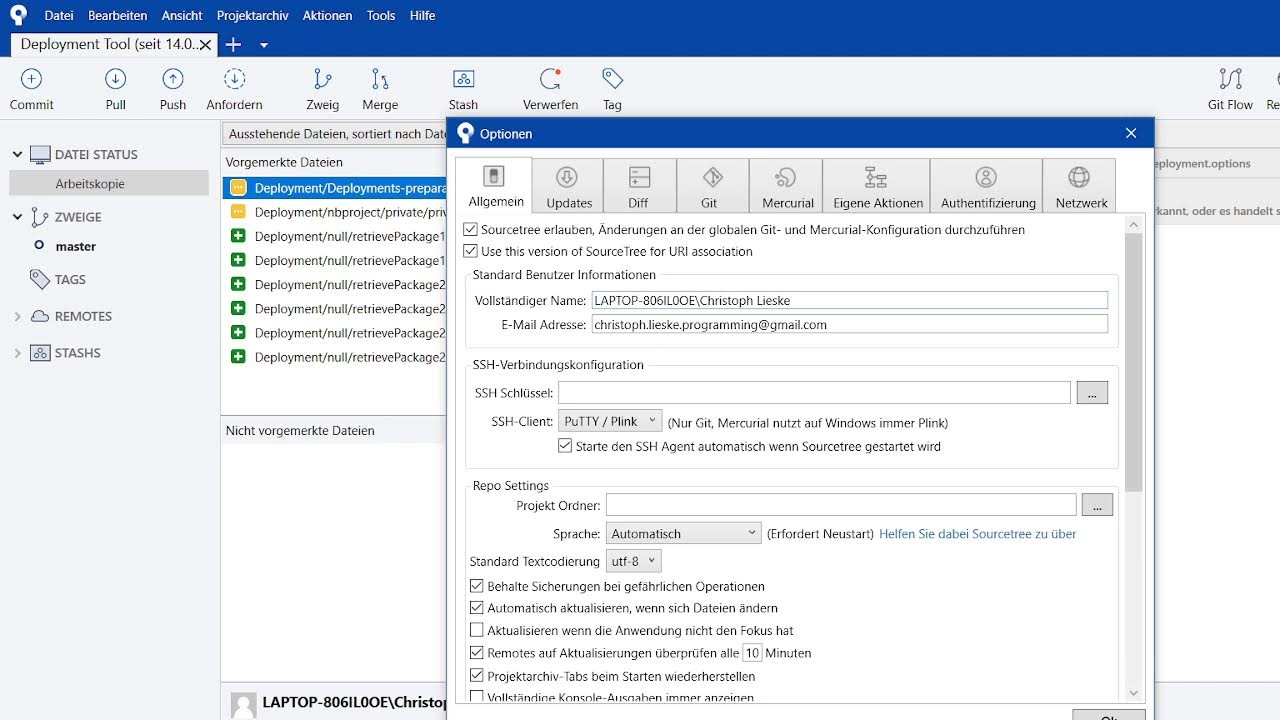Switch to the Diff options tab
The height and width of the screenshot is (720, 1280).
(x=638, y=186)
